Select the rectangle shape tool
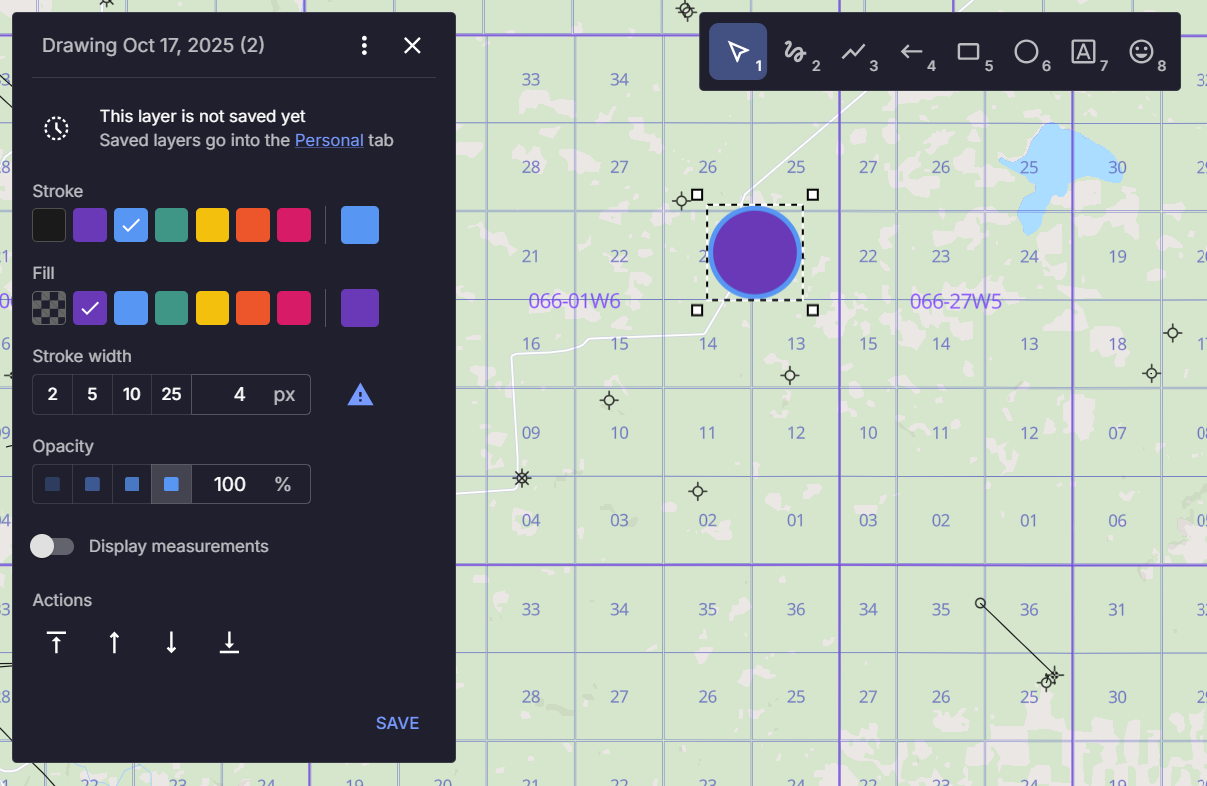This screenshot has height=786, width=1207. click(969, 52)
